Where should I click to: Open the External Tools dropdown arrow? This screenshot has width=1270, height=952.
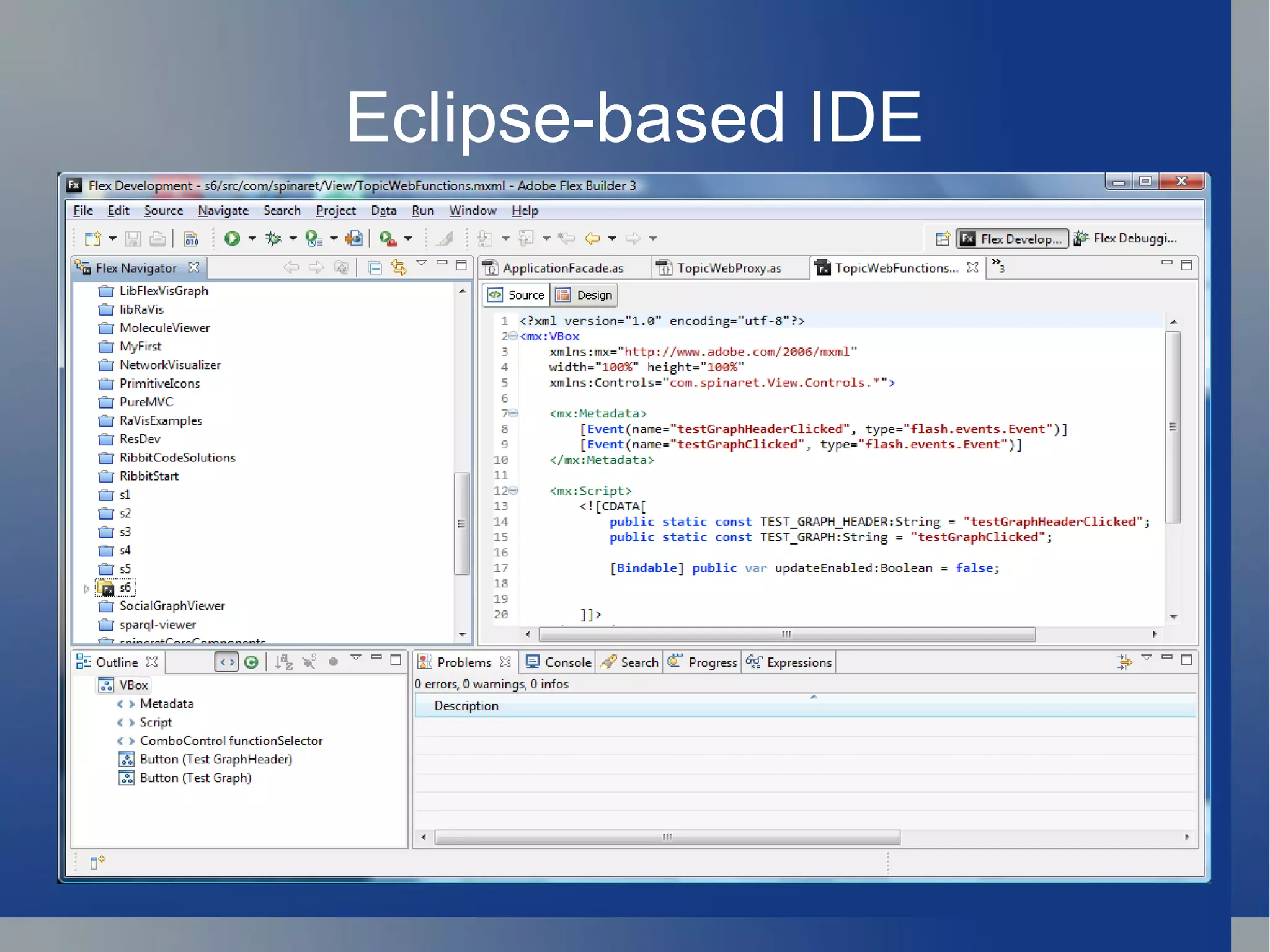407,238
